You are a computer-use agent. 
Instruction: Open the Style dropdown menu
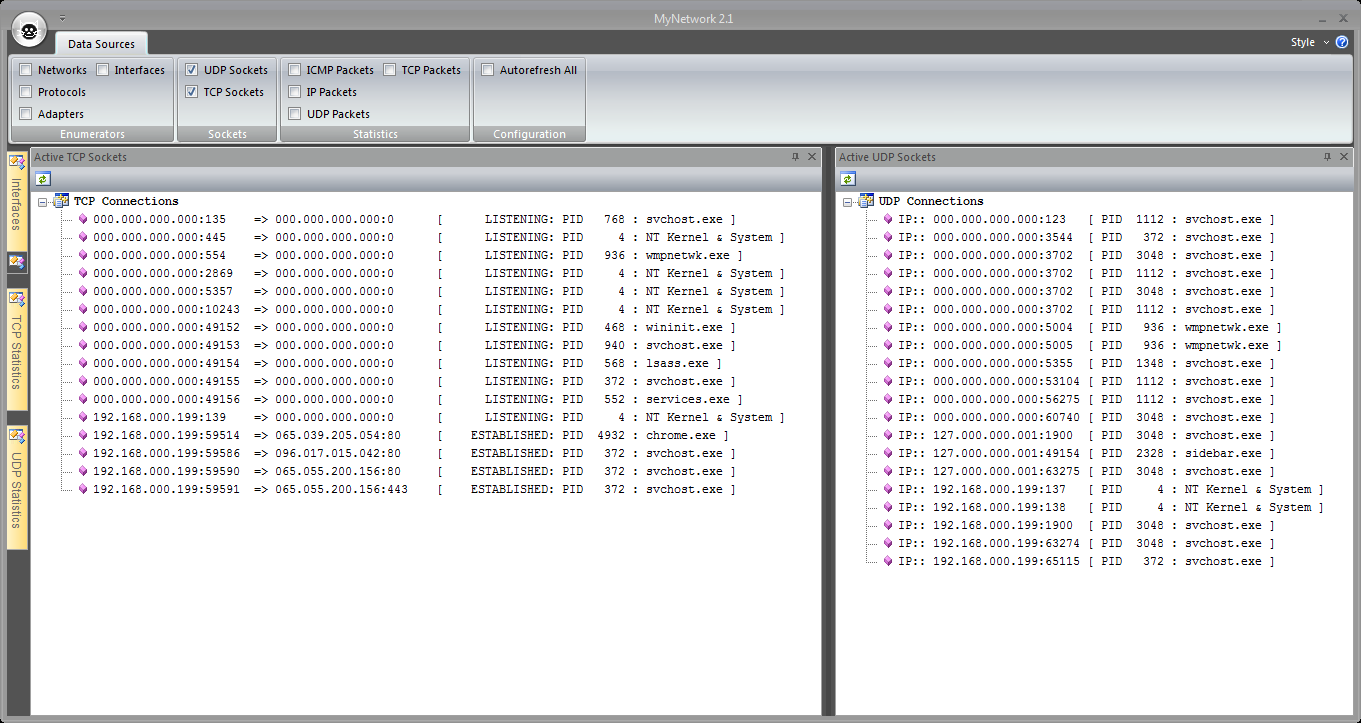coord(1308,42)
